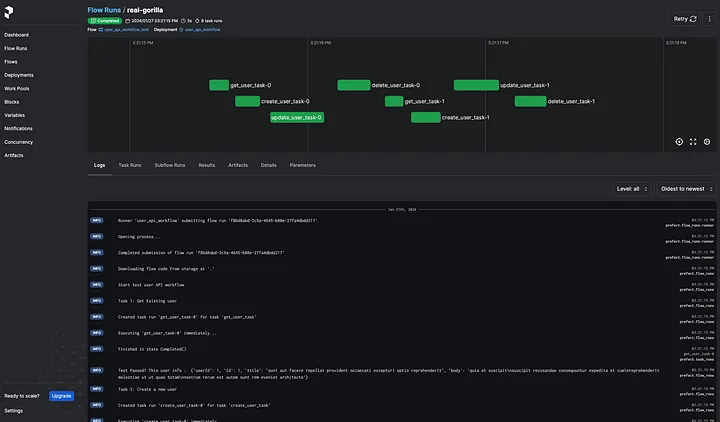Open Flow Runs in the sidebar
This screenshot has width=720, height=422.
point(16,48)
